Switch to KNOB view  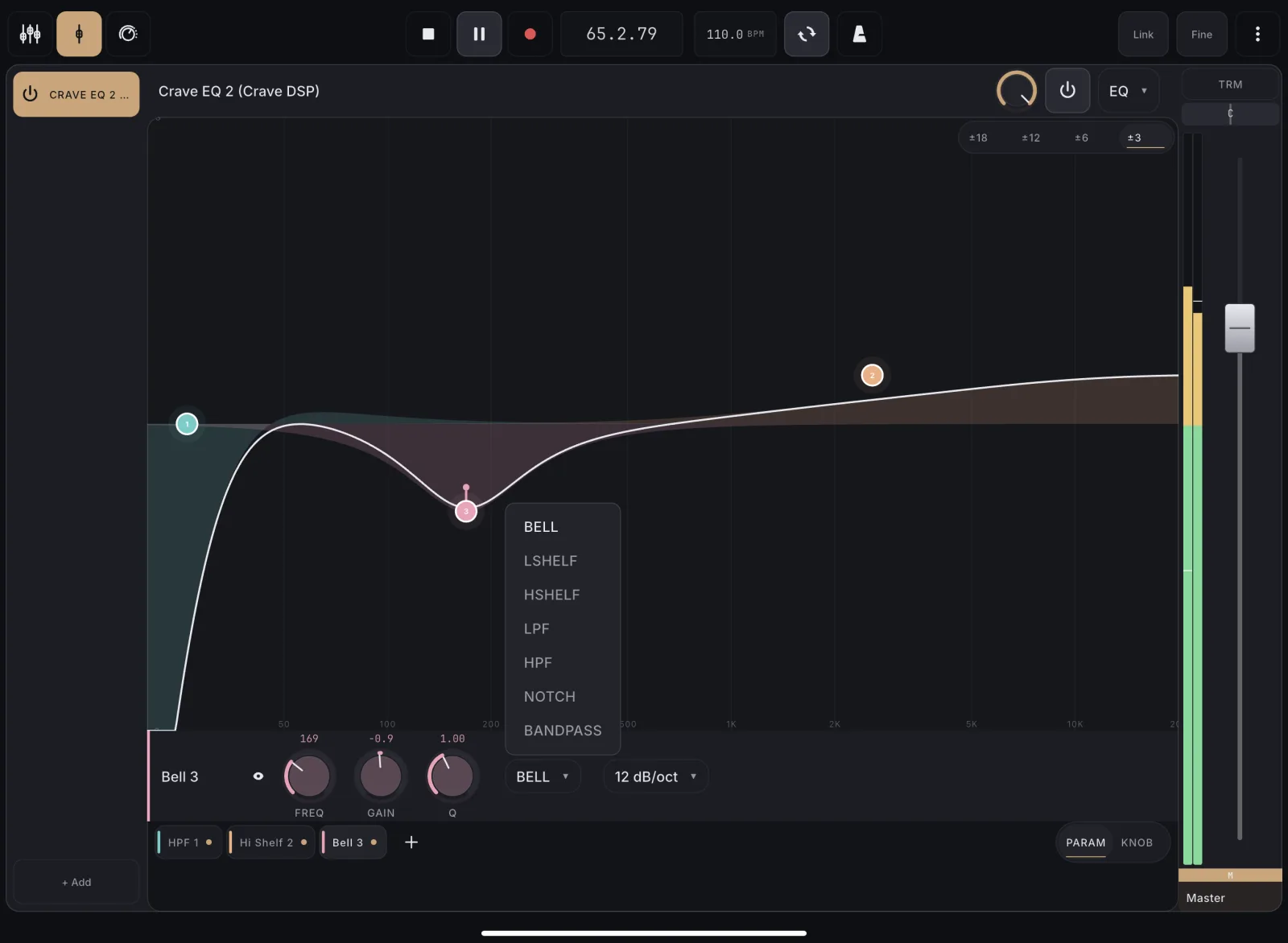coord(1137,842)
